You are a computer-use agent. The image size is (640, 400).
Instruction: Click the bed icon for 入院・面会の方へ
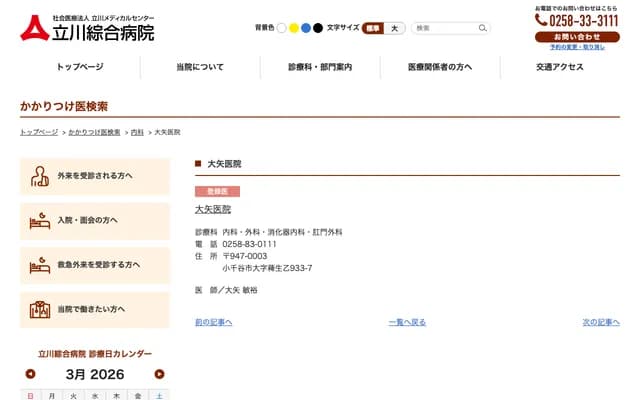pyautogui.click(x=40, y=221)
